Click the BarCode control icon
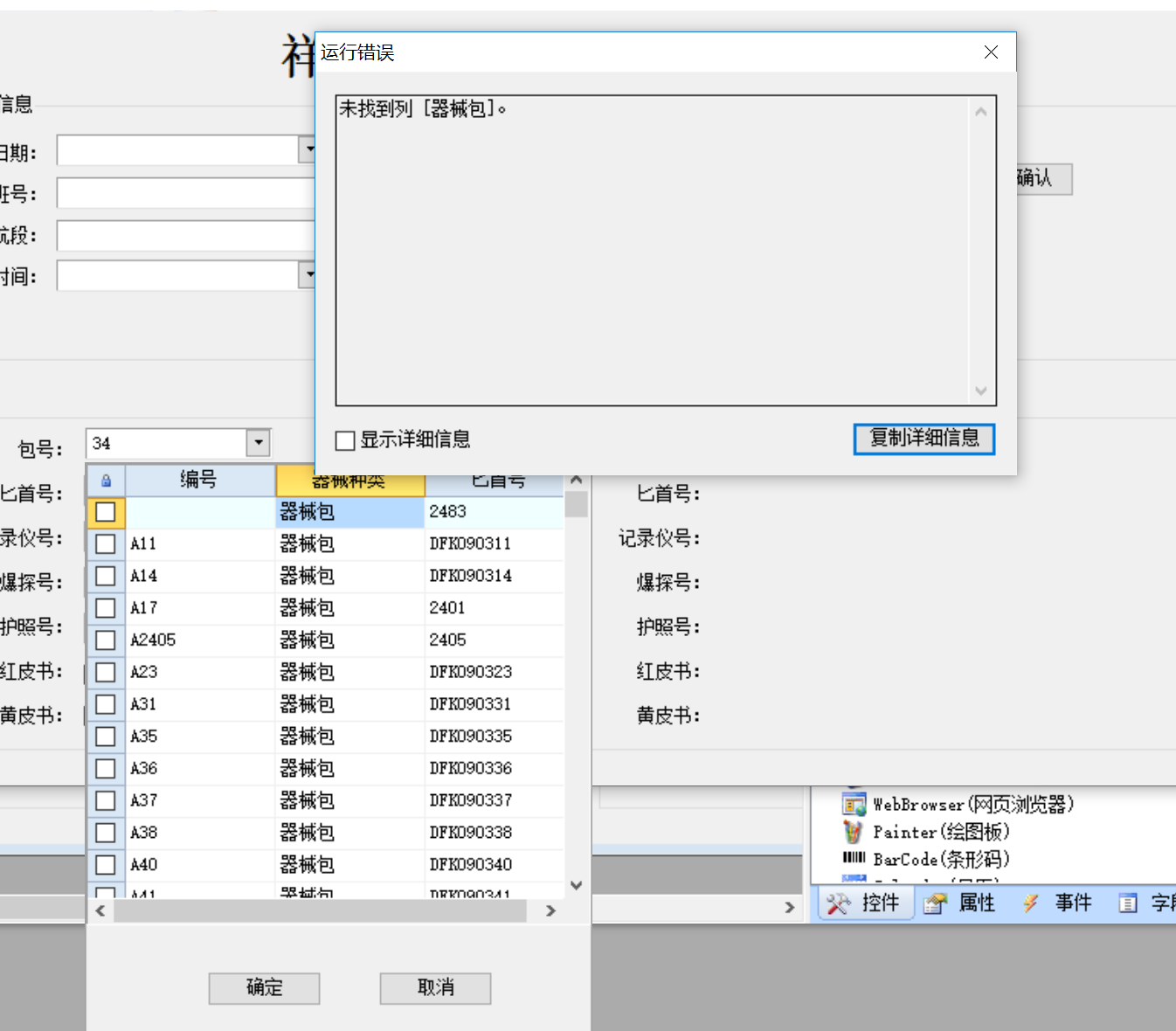The height and width of the screenshot is (1031, 1176). pyautogui.click(x=854, y=858)
